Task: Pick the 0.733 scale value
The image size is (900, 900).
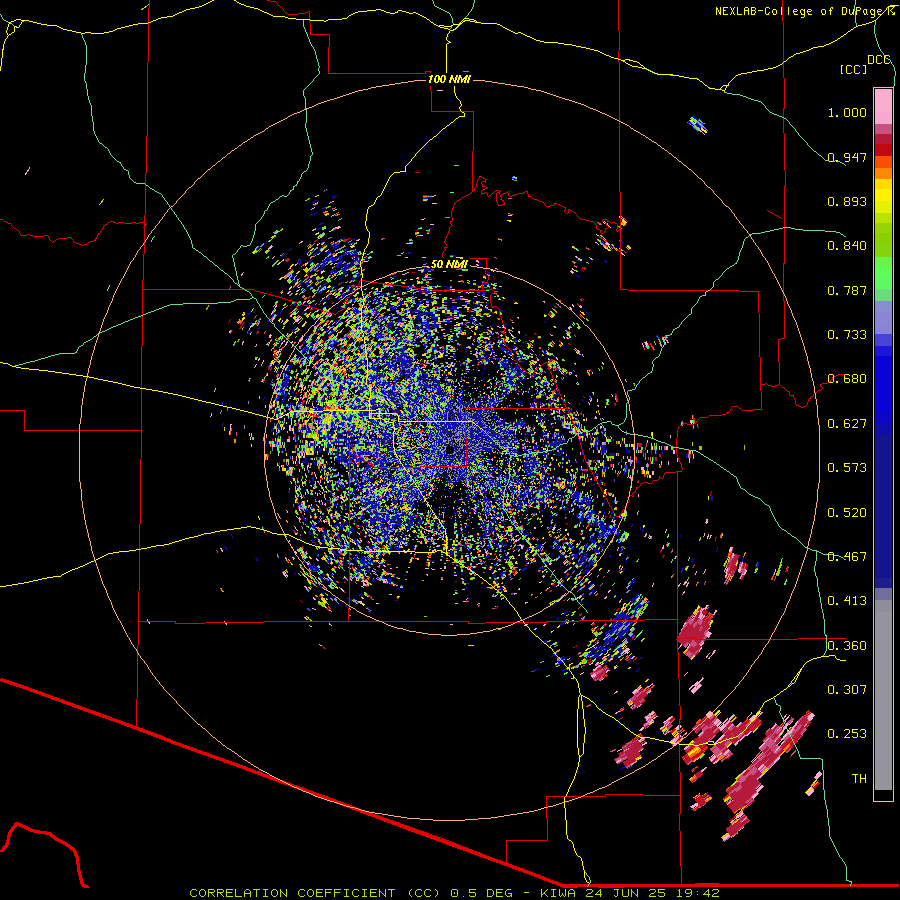Action: 847,335
